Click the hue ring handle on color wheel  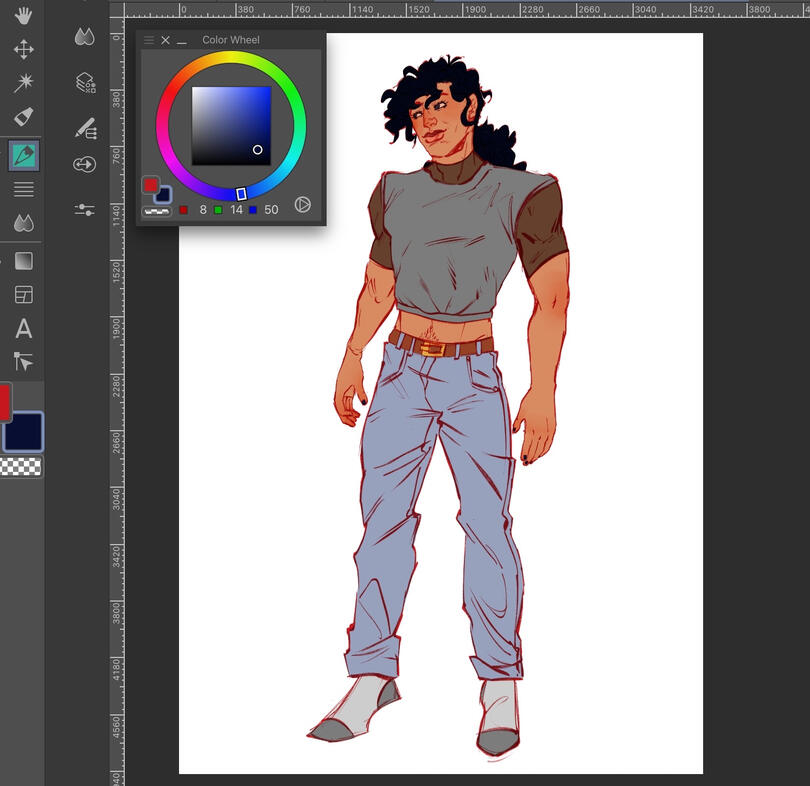pyautogui.click(x=241, y=193)
